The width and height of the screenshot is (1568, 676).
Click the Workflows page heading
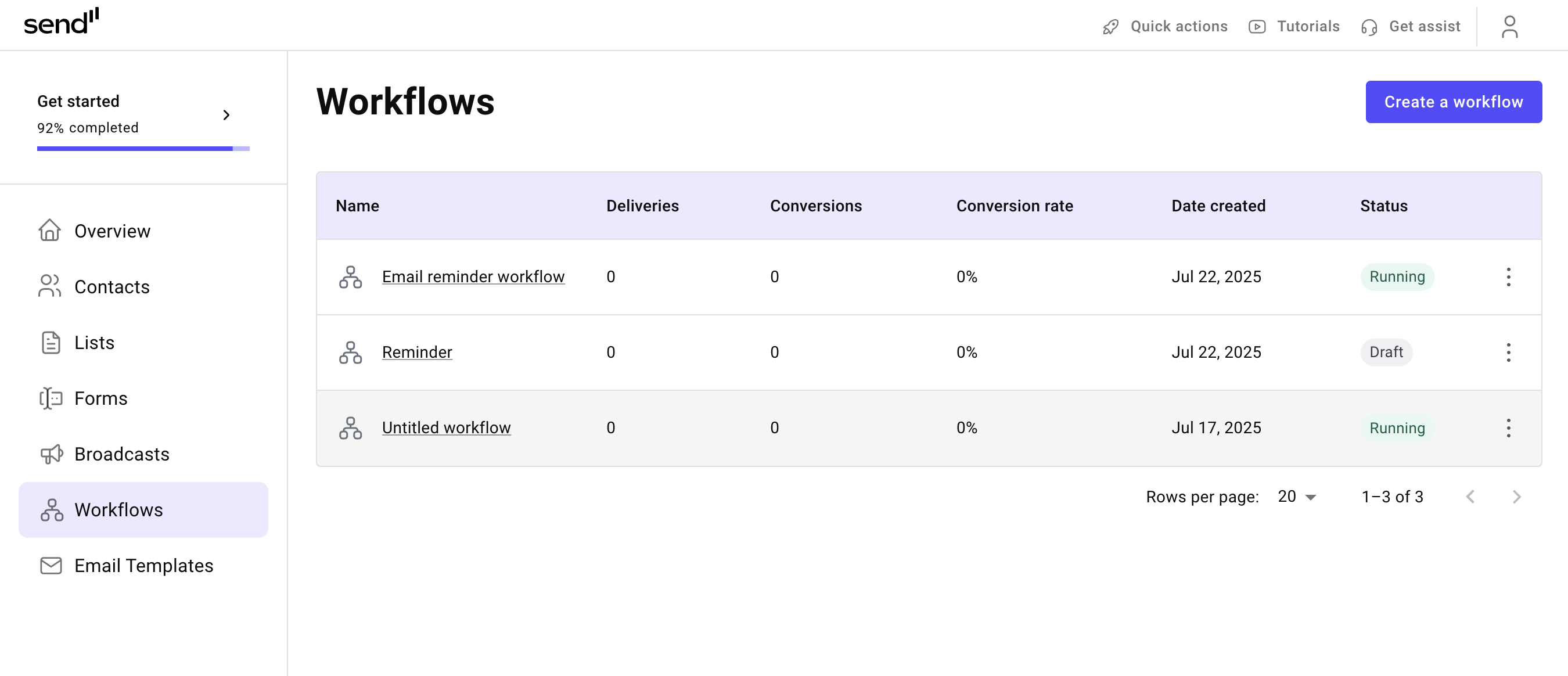click(x=405, y=102)
